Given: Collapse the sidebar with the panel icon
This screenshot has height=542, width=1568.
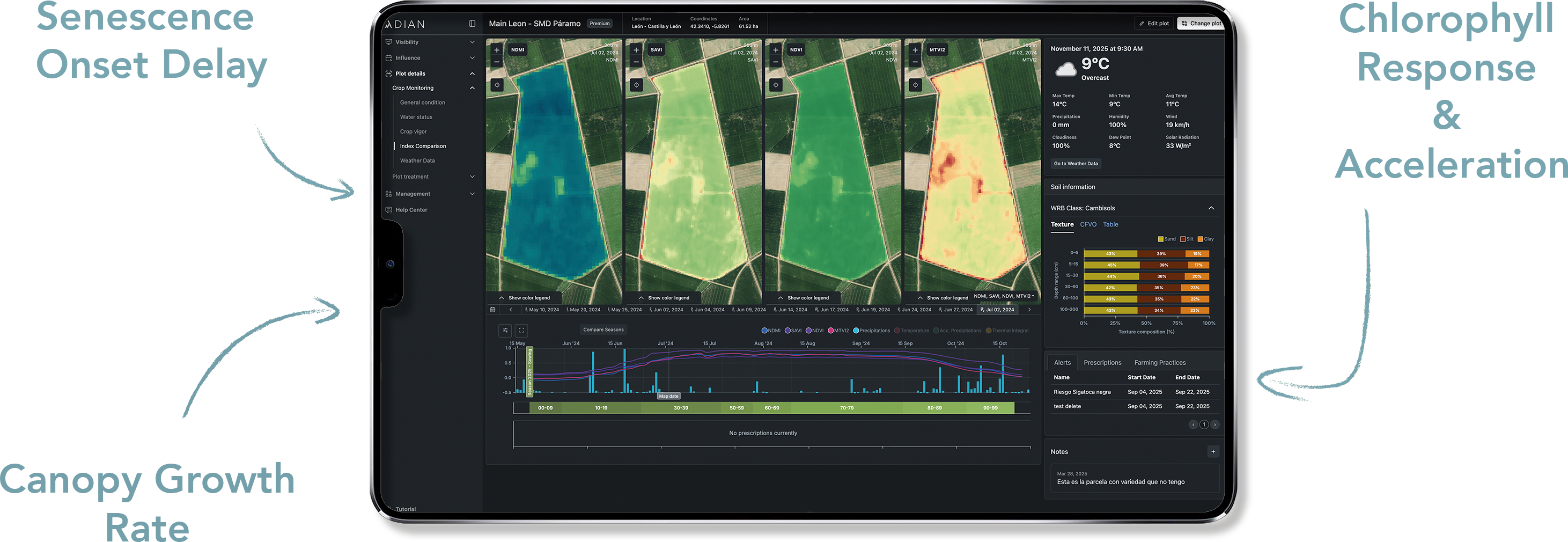Looking at the screenshot, I should click(472, 24).
